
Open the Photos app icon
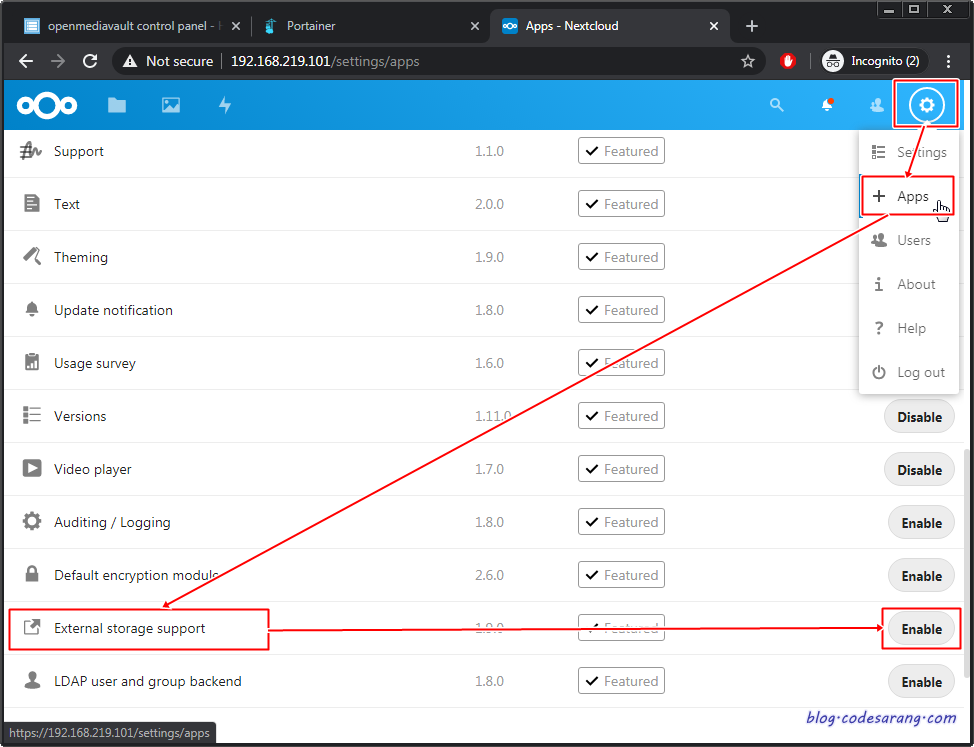coord(171,106)
